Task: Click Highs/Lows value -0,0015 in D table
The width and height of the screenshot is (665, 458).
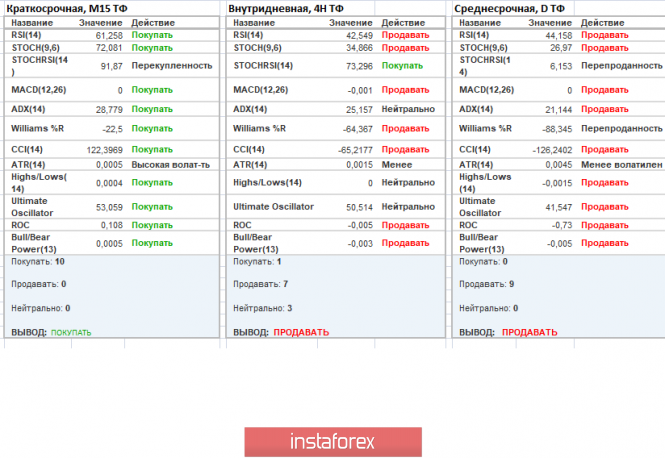Action: coord(557,183)
